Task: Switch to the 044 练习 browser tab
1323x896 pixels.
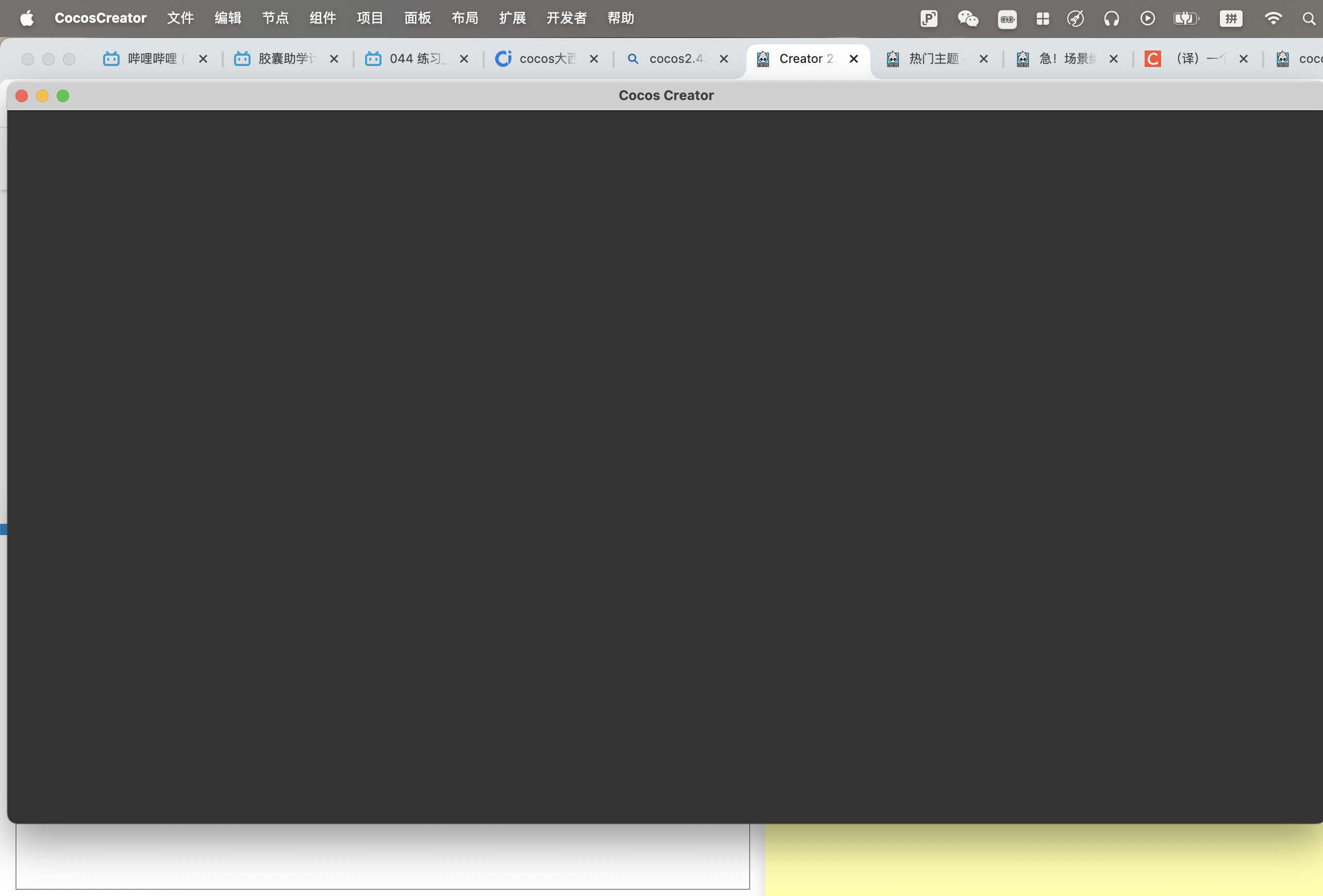Action: (415, 59)
